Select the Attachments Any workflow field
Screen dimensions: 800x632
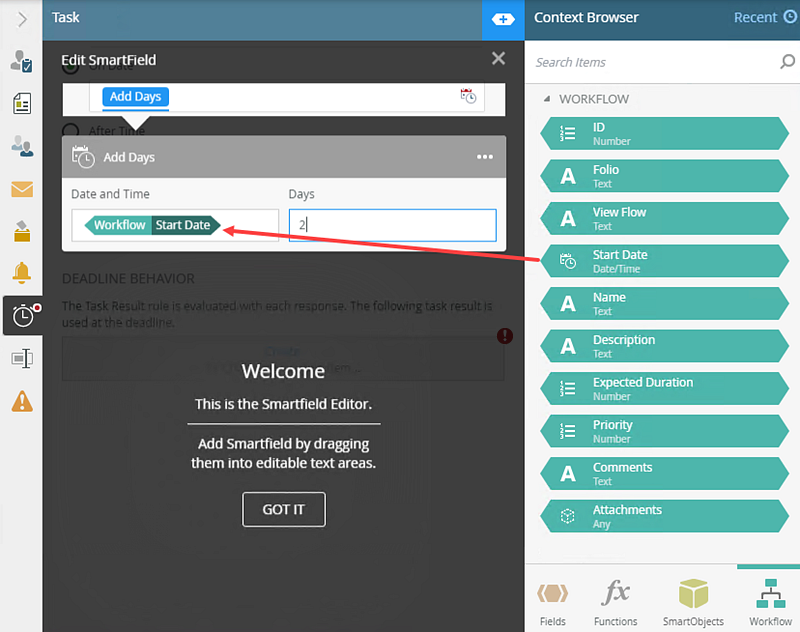coord(665,516)
